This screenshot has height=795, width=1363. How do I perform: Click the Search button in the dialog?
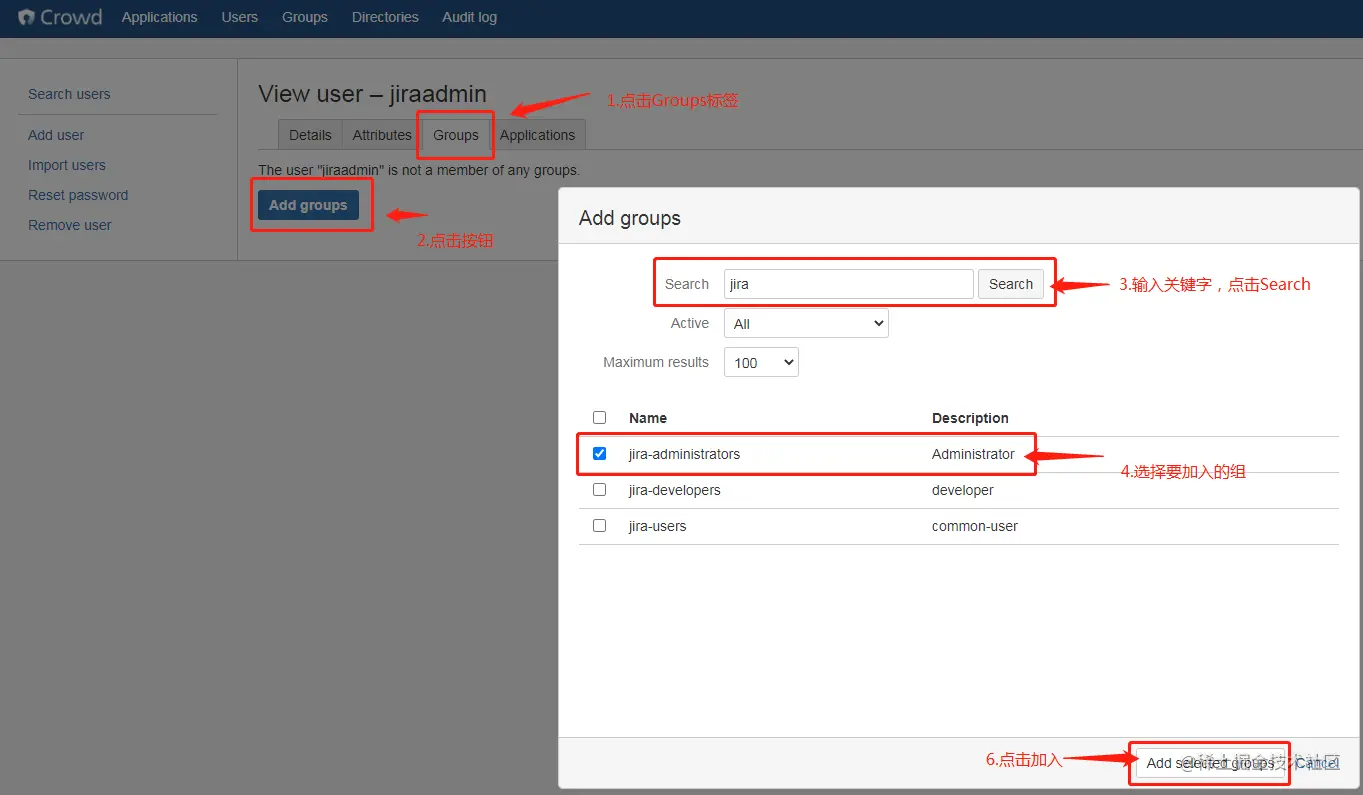coord(1011,284)
